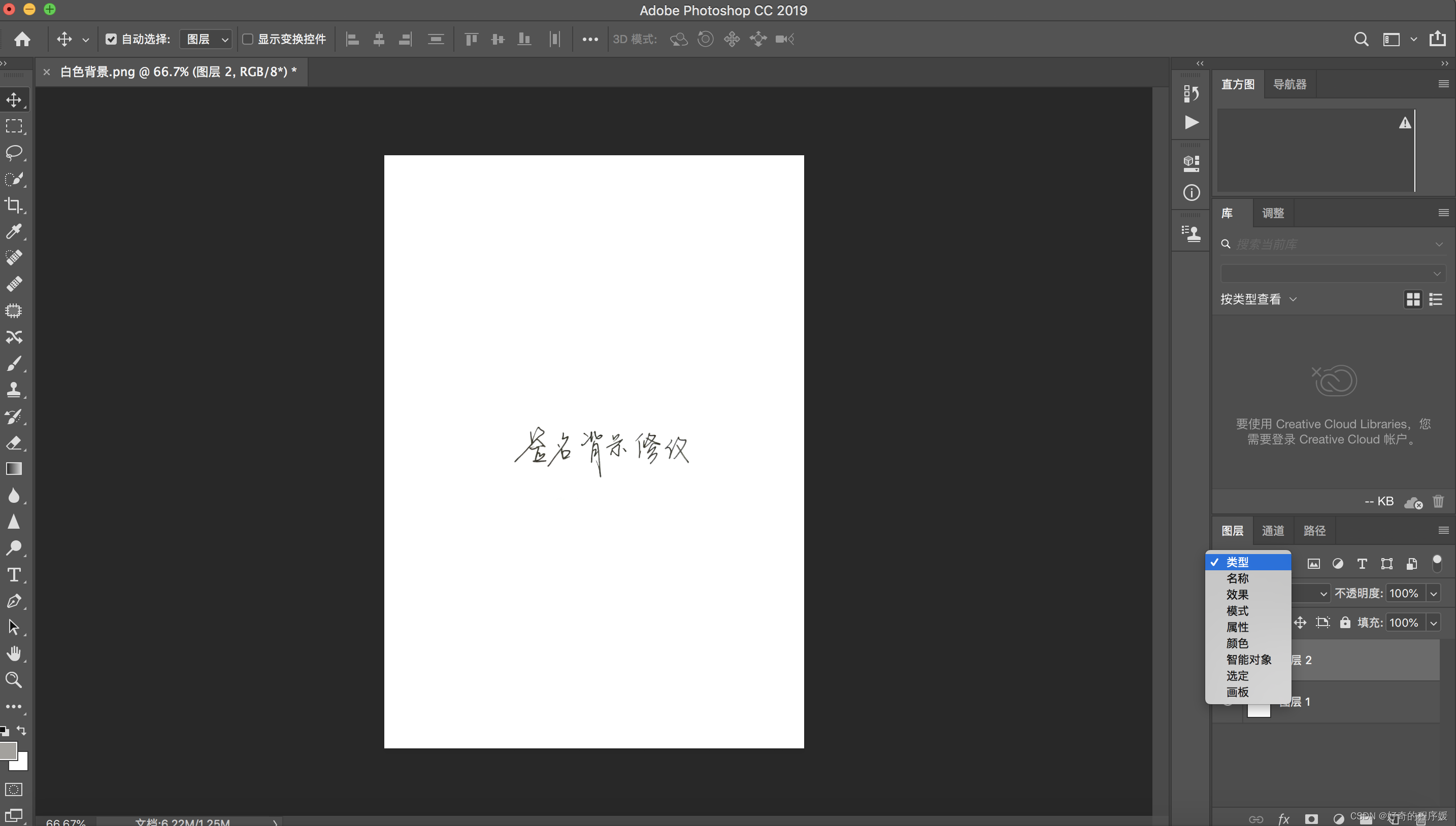
Task: Toggle layer filtering on/off switch
Action: pos(1437,563)
